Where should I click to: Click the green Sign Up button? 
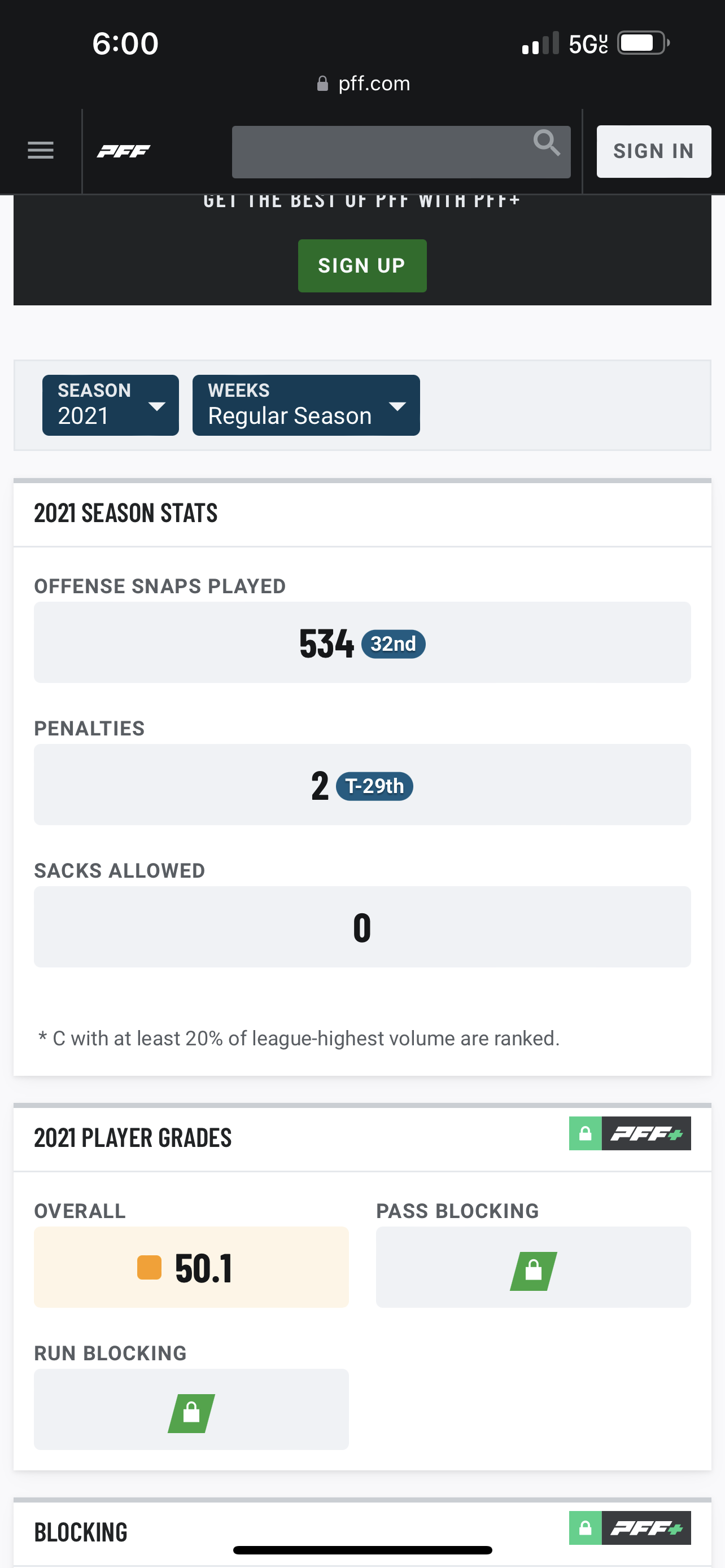[362, 265]
